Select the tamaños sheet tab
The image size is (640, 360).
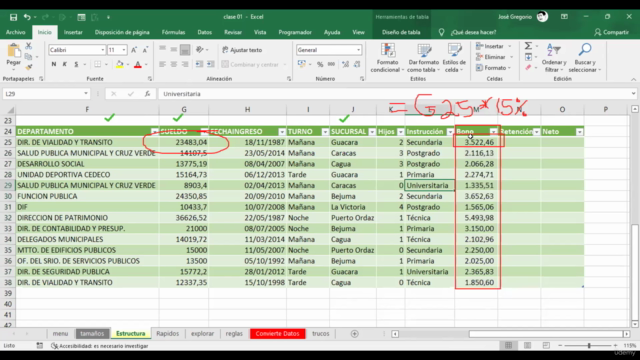(x=92, y=334)
